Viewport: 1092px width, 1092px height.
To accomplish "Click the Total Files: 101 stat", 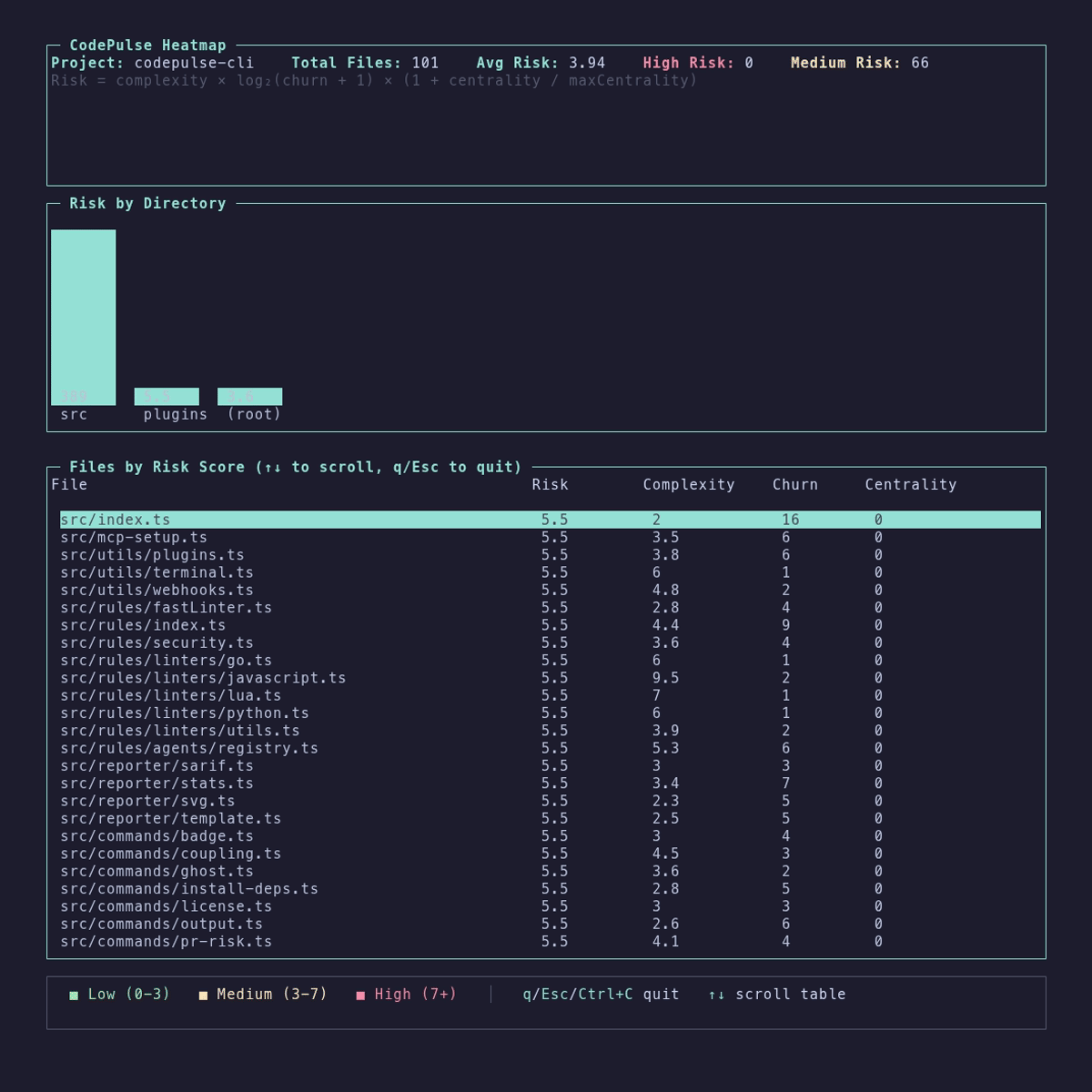I will tap(365, 63).
